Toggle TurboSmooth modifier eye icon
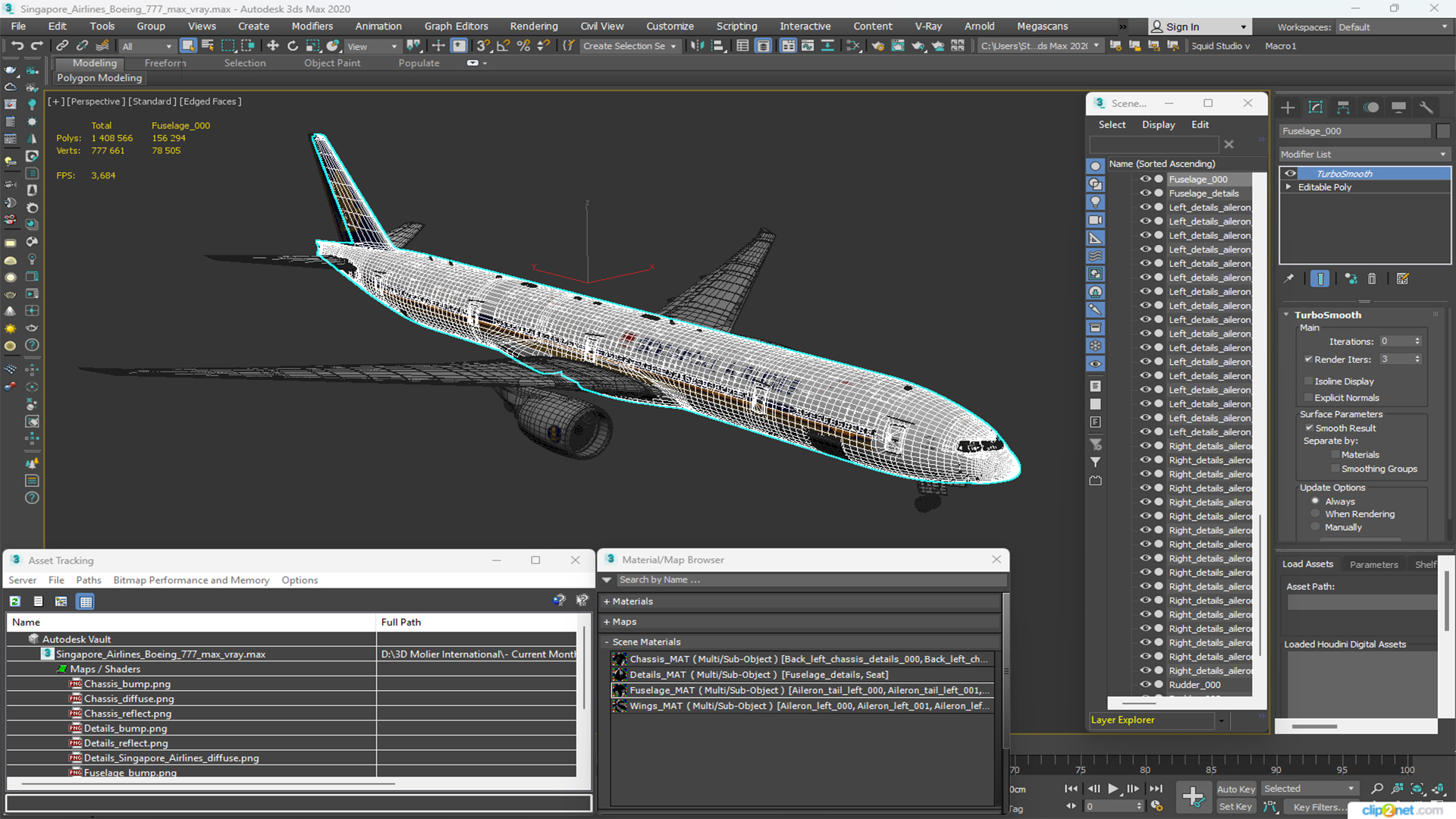Viewport: 1456px width, 819px height. [x=1290, y=174]
